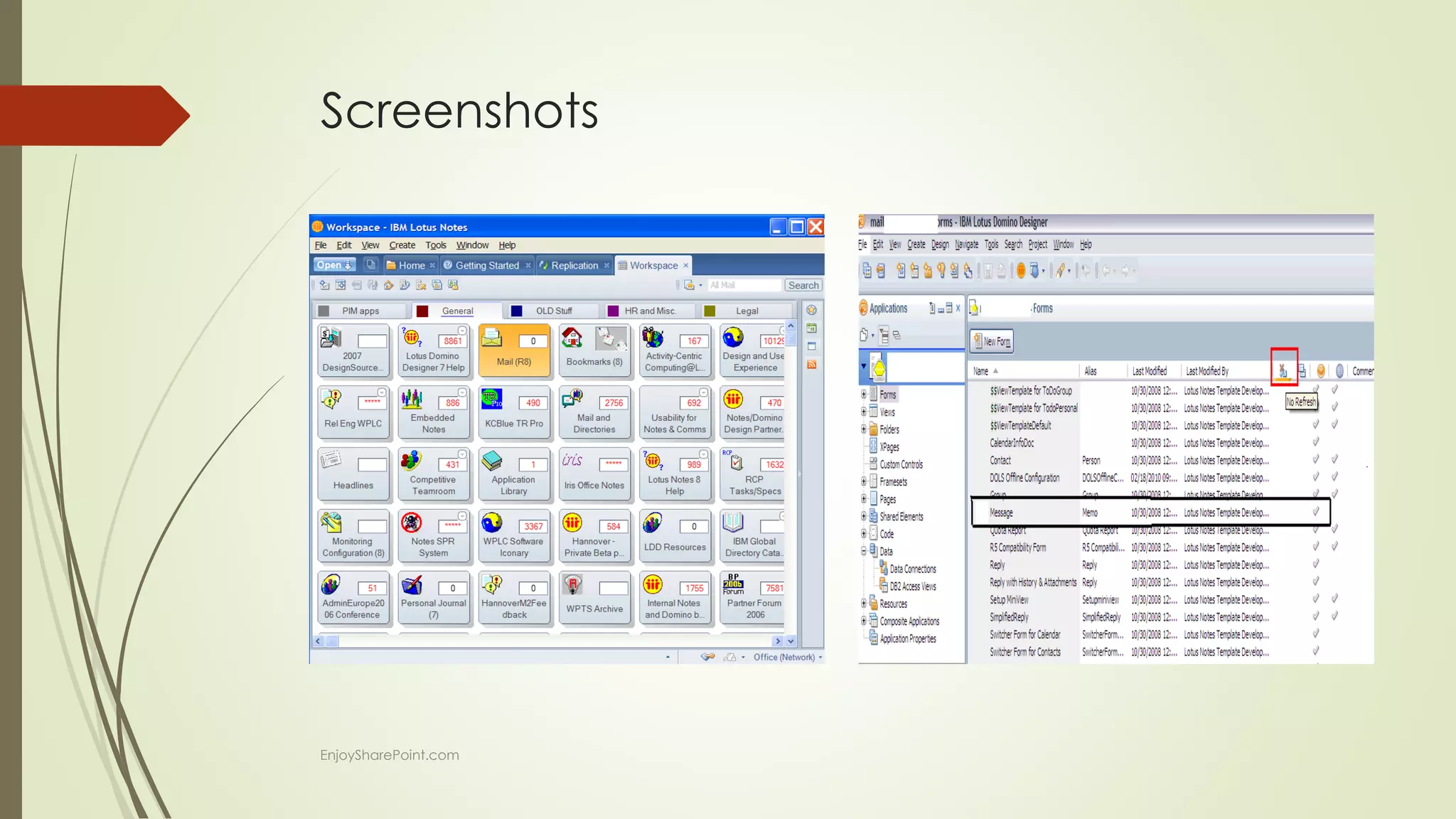Viewport: 1456px width, 819px height.
Task: Close the Applications panel
Action: [x=958, y=308]
